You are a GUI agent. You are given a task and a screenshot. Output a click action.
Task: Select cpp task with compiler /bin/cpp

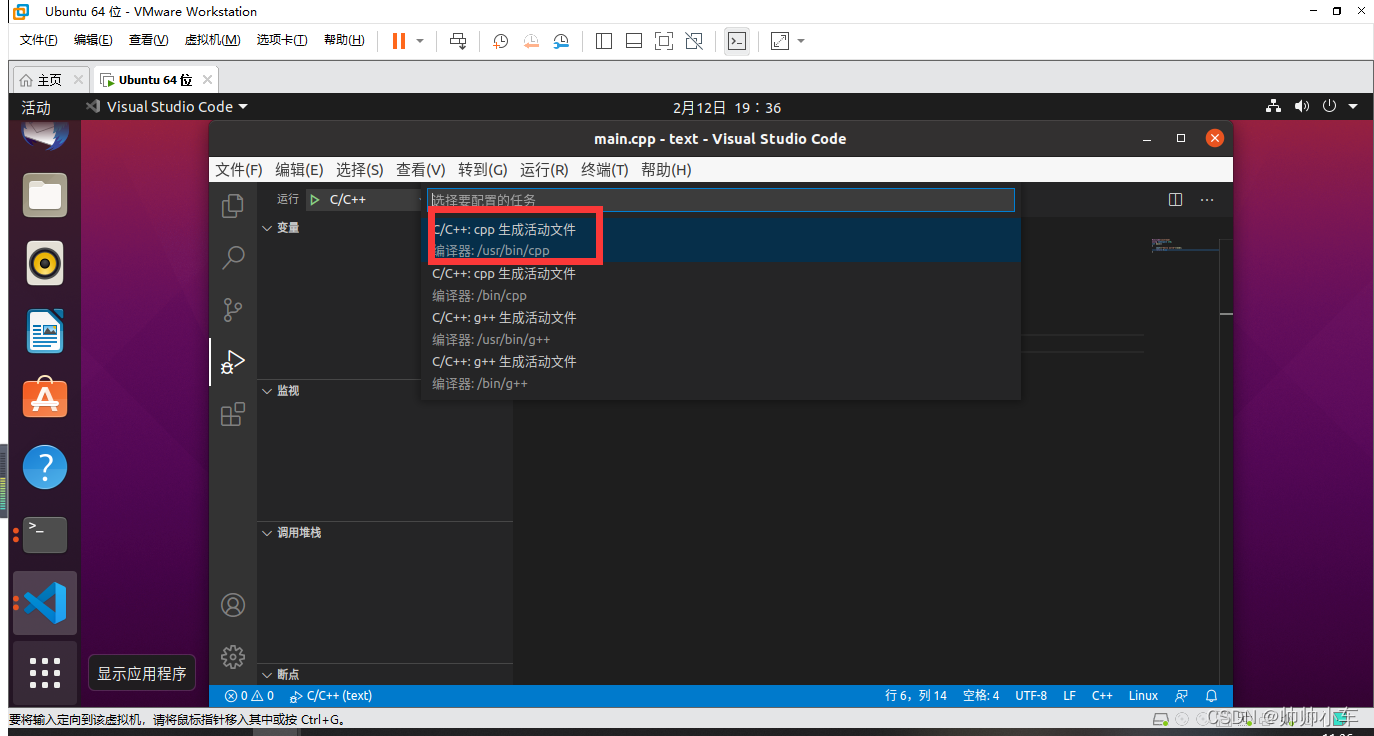721,284
